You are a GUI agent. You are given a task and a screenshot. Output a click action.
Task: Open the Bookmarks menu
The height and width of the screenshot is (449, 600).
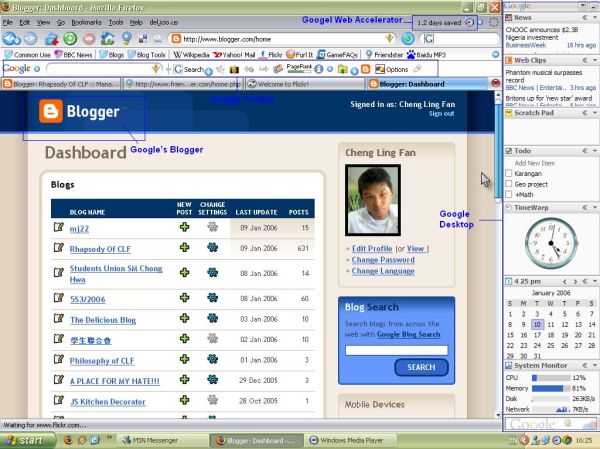pos(86,21)
